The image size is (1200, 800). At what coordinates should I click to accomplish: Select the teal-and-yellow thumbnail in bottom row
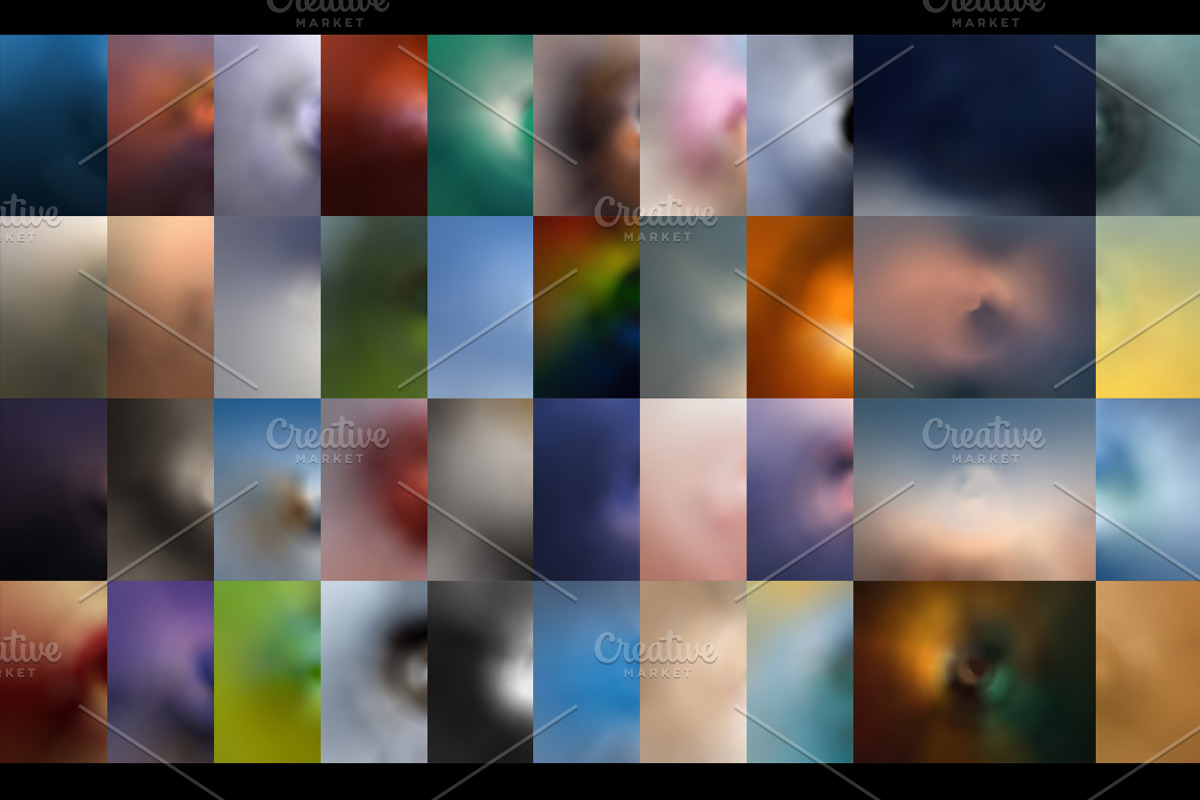pos(800,672)
